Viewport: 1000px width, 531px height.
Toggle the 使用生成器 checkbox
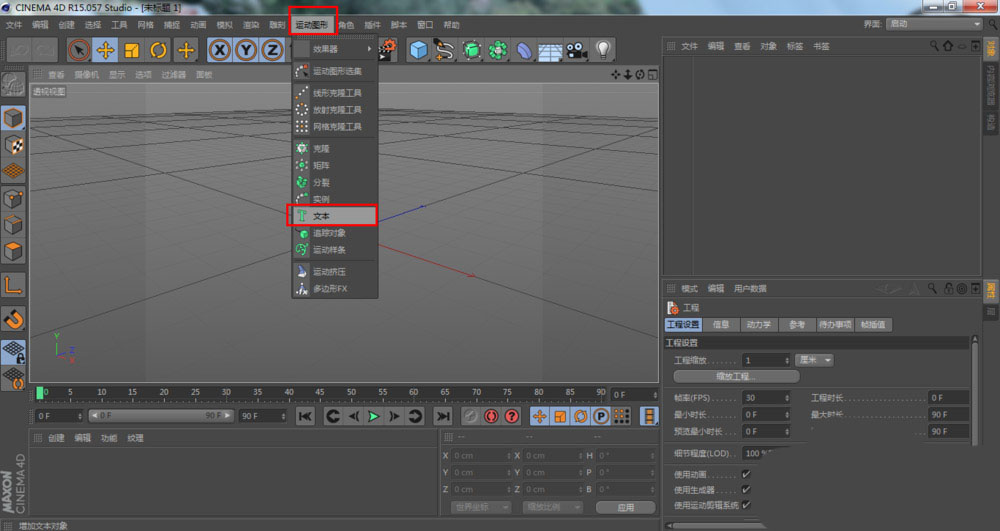tap(746, 490)
